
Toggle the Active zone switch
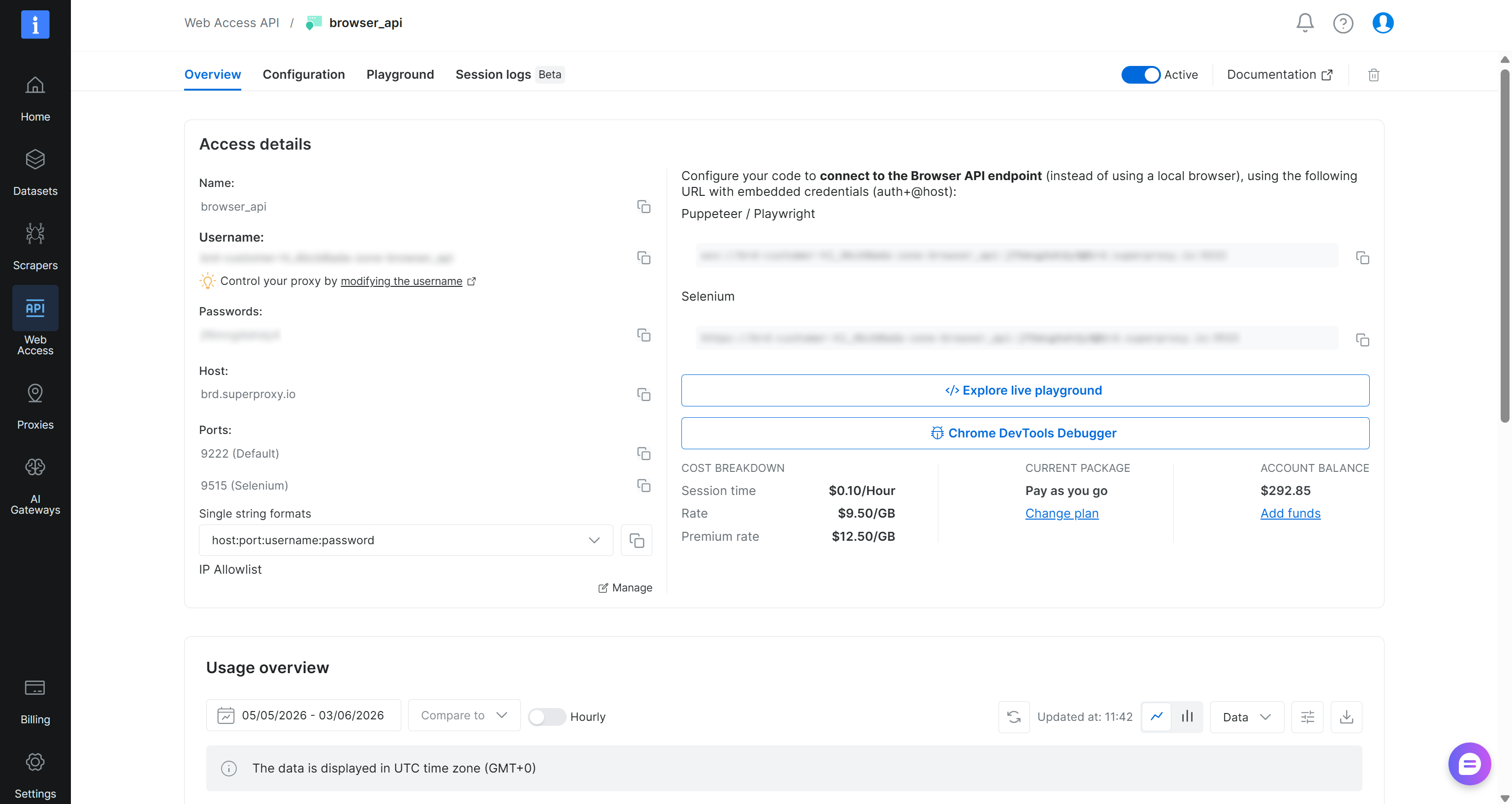[x=1140, y=75]
